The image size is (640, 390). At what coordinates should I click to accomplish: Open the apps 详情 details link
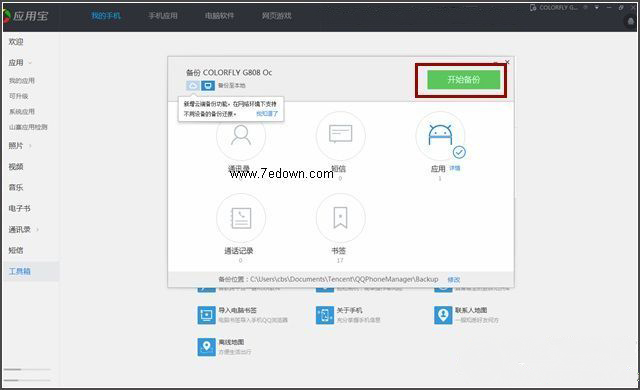[455, 168]
